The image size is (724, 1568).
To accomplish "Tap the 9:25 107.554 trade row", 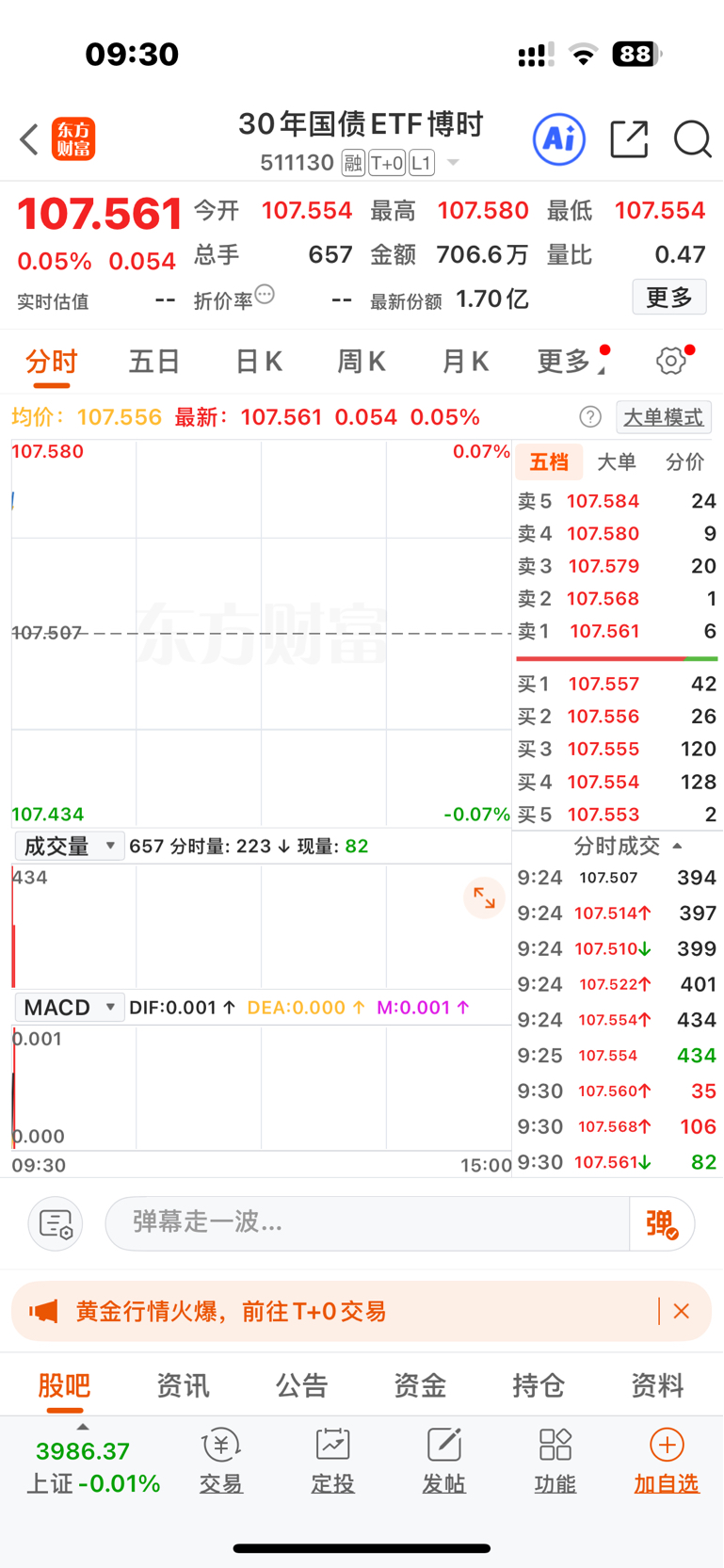I will tap(617, 1056).
